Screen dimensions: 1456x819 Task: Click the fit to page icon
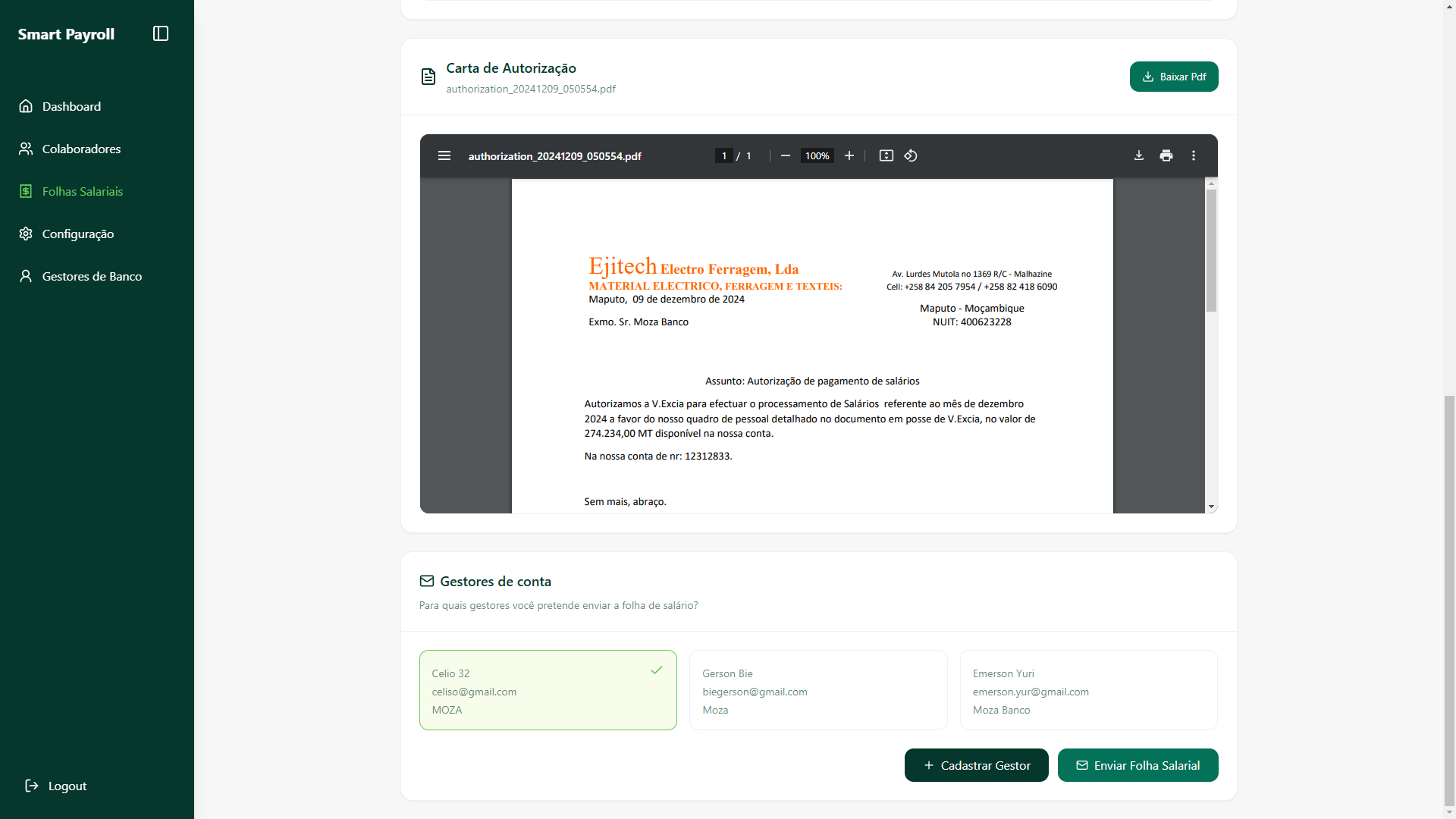(886, 155)
